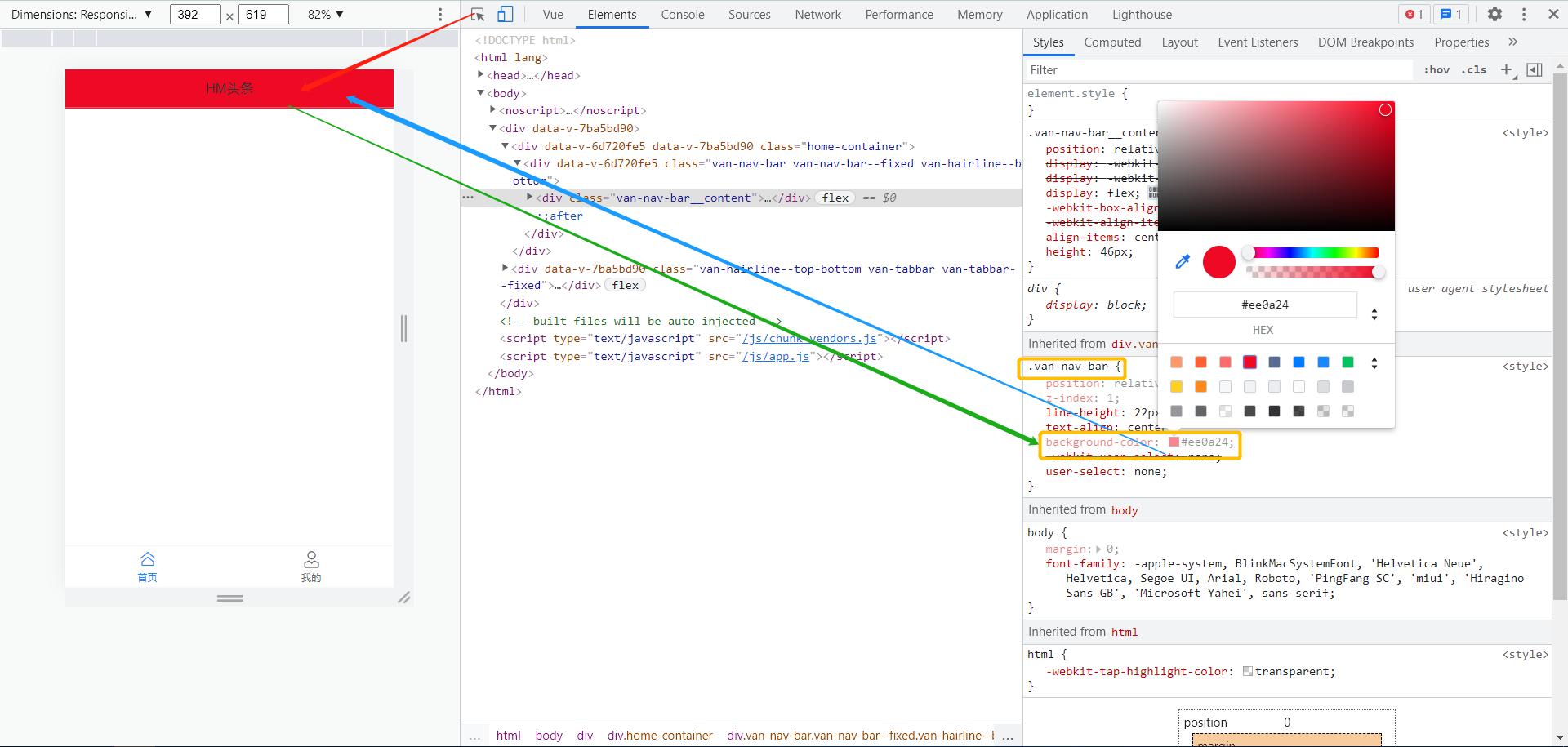Open the /js/chunk-vendors.js script link
The image size is (1568, 747).
point(809,338)
